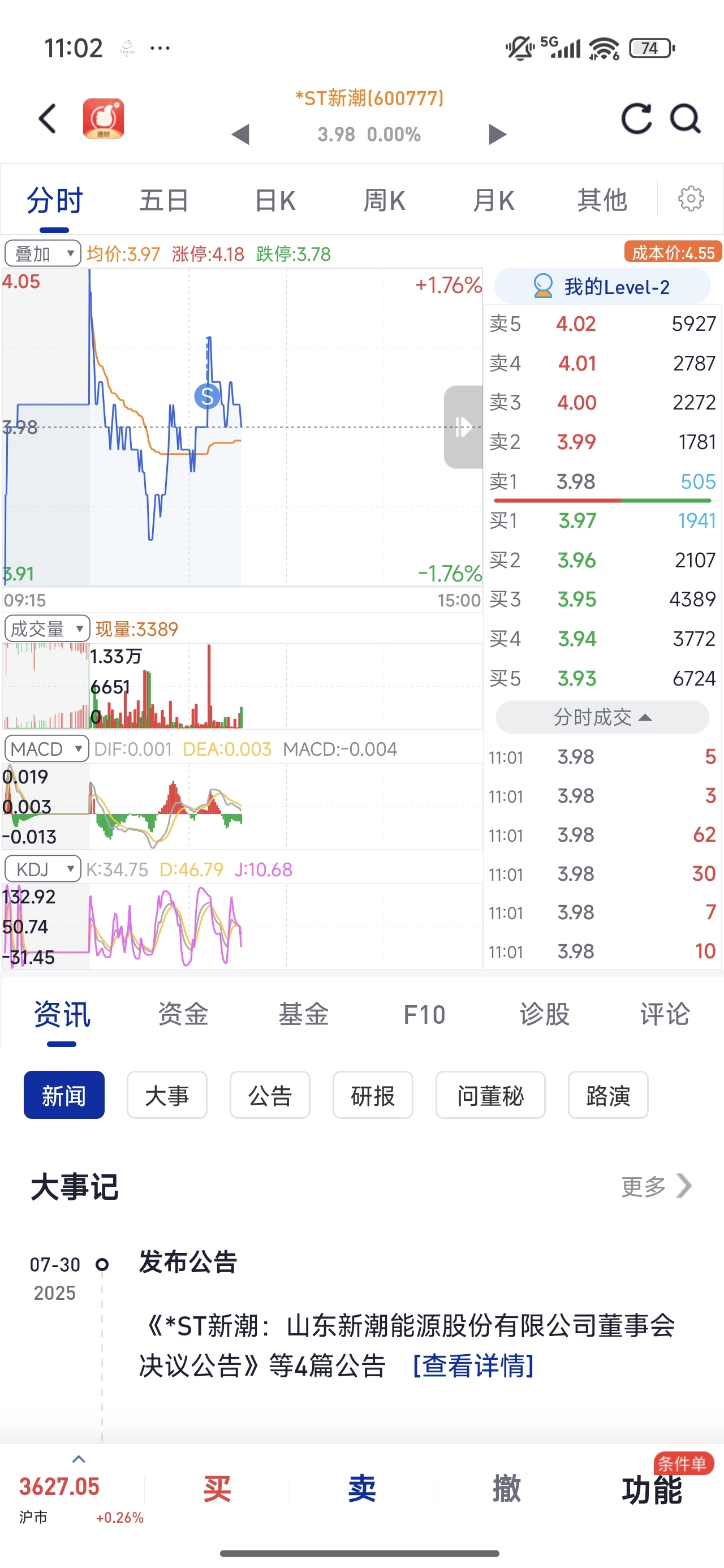Select sell level 卖3 at 4.00
724x1568 pixels.
coord(602,402)
